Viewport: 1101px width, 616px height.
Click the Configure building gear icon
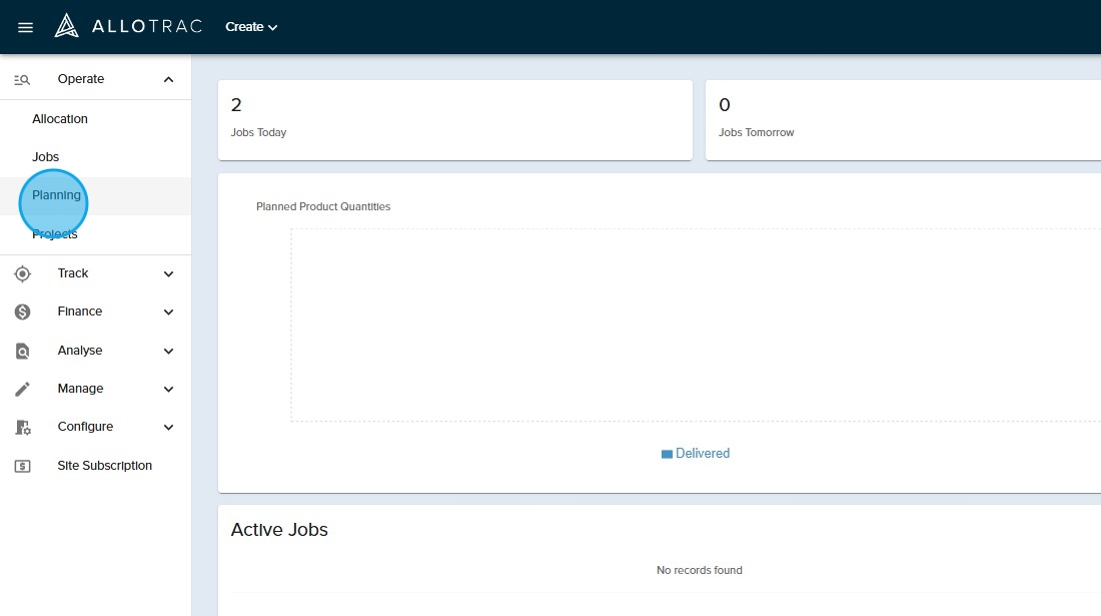[x=23, y=427]
